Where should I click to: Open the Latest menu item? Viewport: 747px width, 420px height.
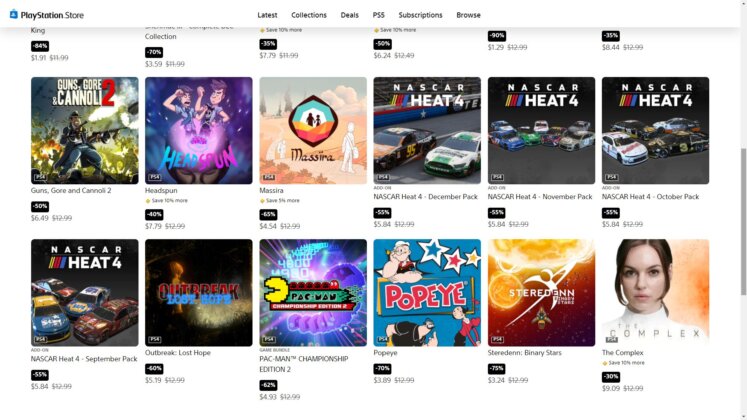coord(267,15)
